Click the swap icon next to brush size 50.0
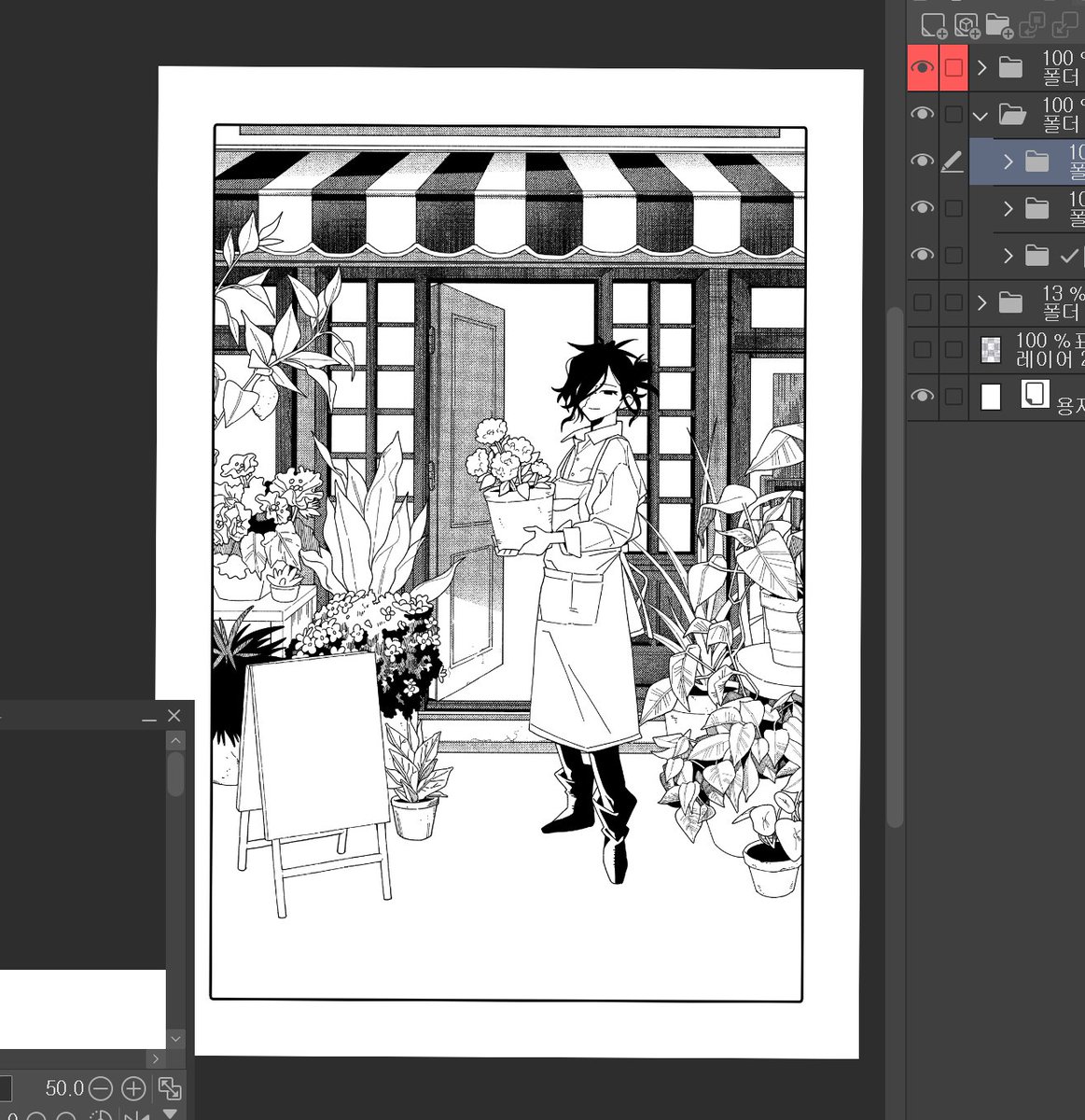The width and height of the screenshot is (1085, 1120). [168, 1087]
